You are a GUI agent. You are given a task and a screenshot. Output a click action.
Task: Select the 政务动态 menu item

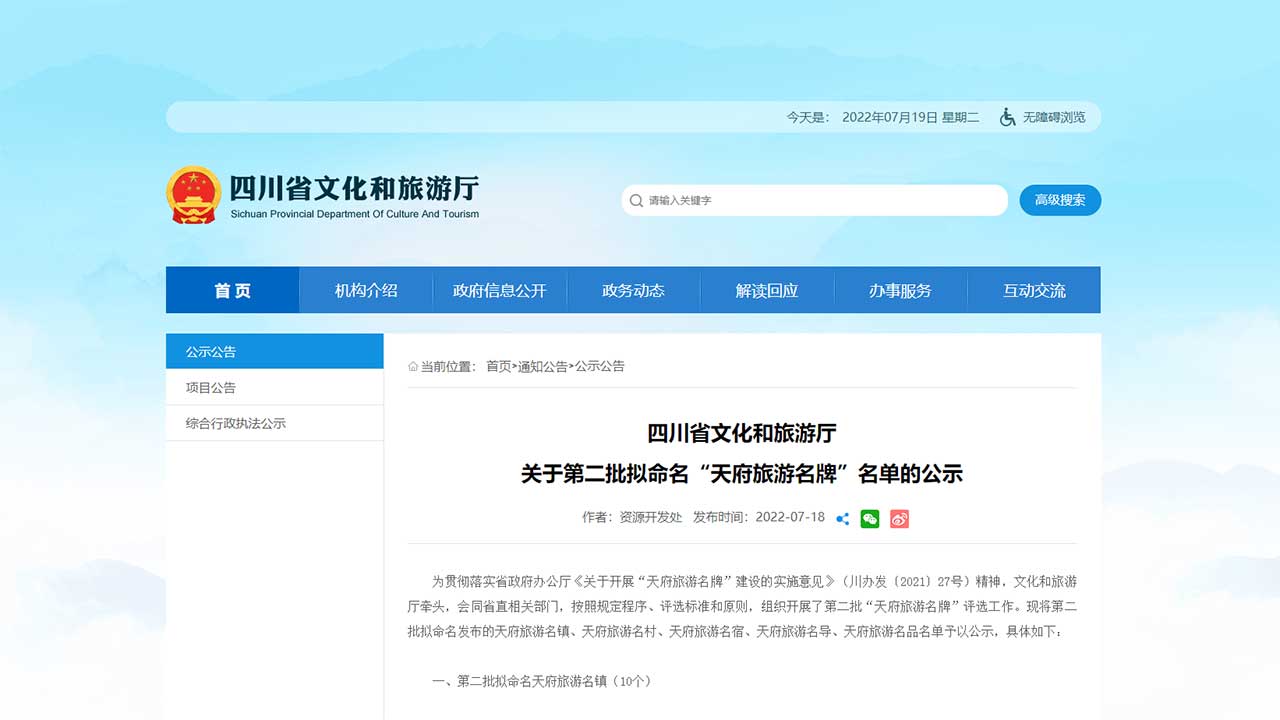point(633,290)
